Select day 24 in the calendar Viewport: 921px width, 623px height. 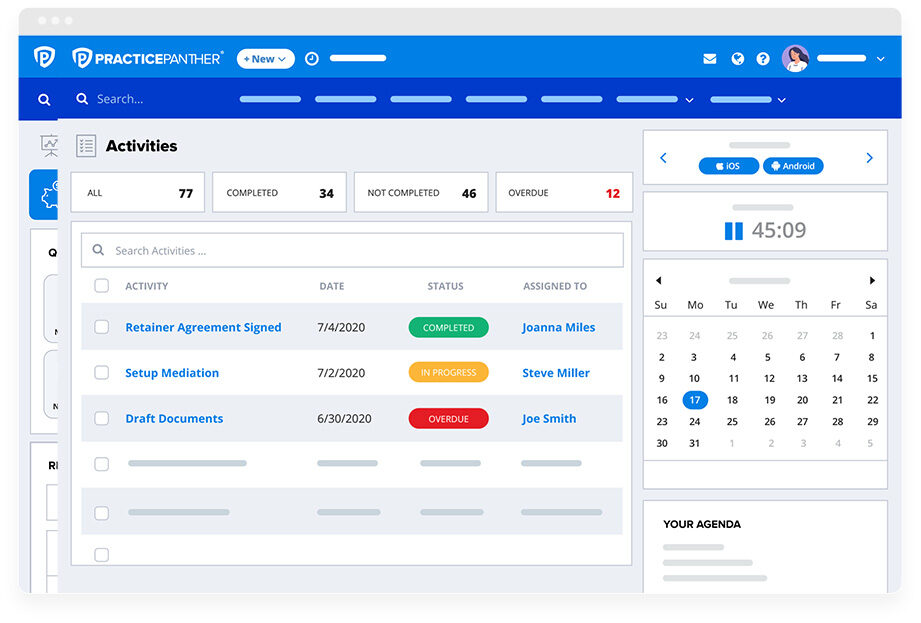click(695, 422)
